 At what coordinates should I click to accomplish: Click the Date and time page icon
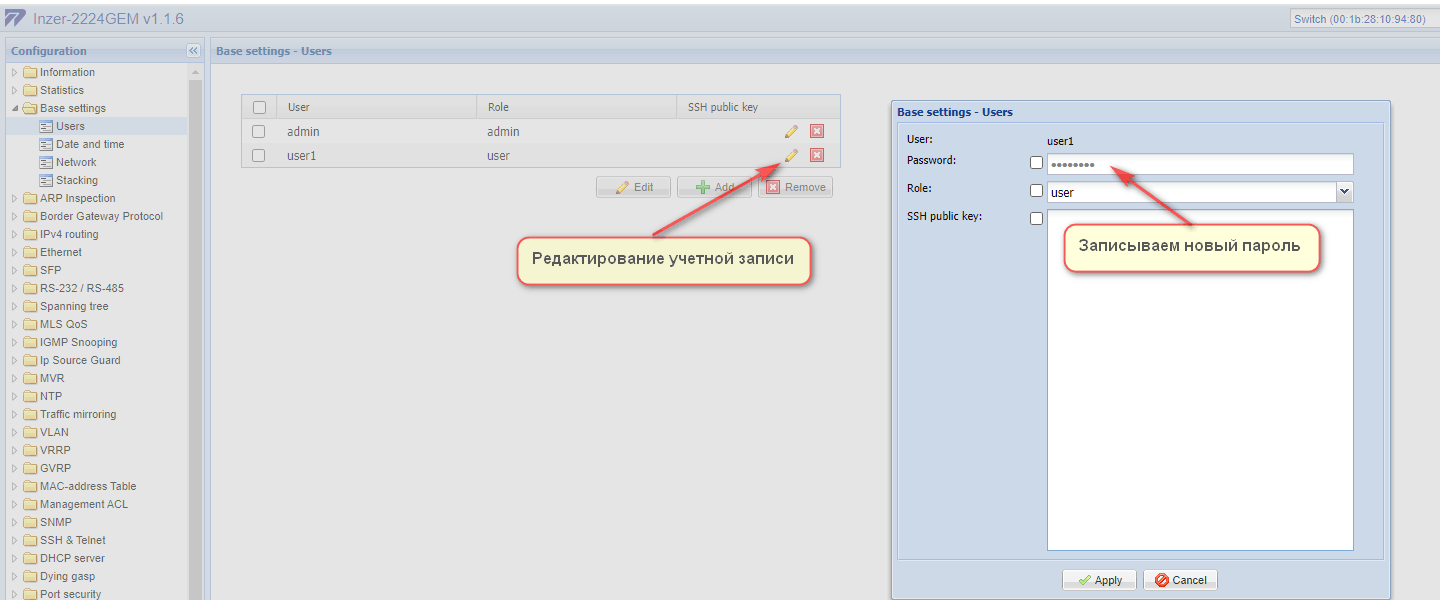pos(47,144)
